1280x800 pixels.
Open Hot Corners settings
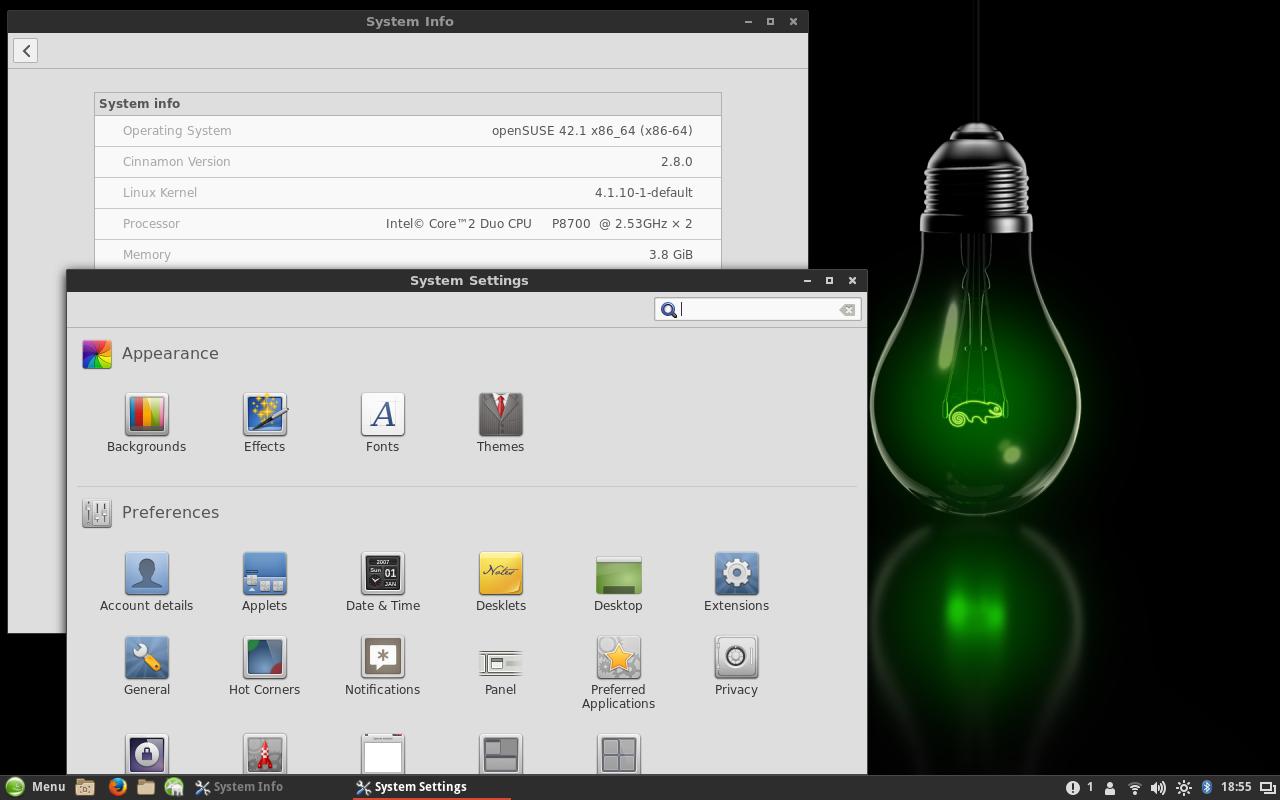pyautogui.click(x=264, y=658)
